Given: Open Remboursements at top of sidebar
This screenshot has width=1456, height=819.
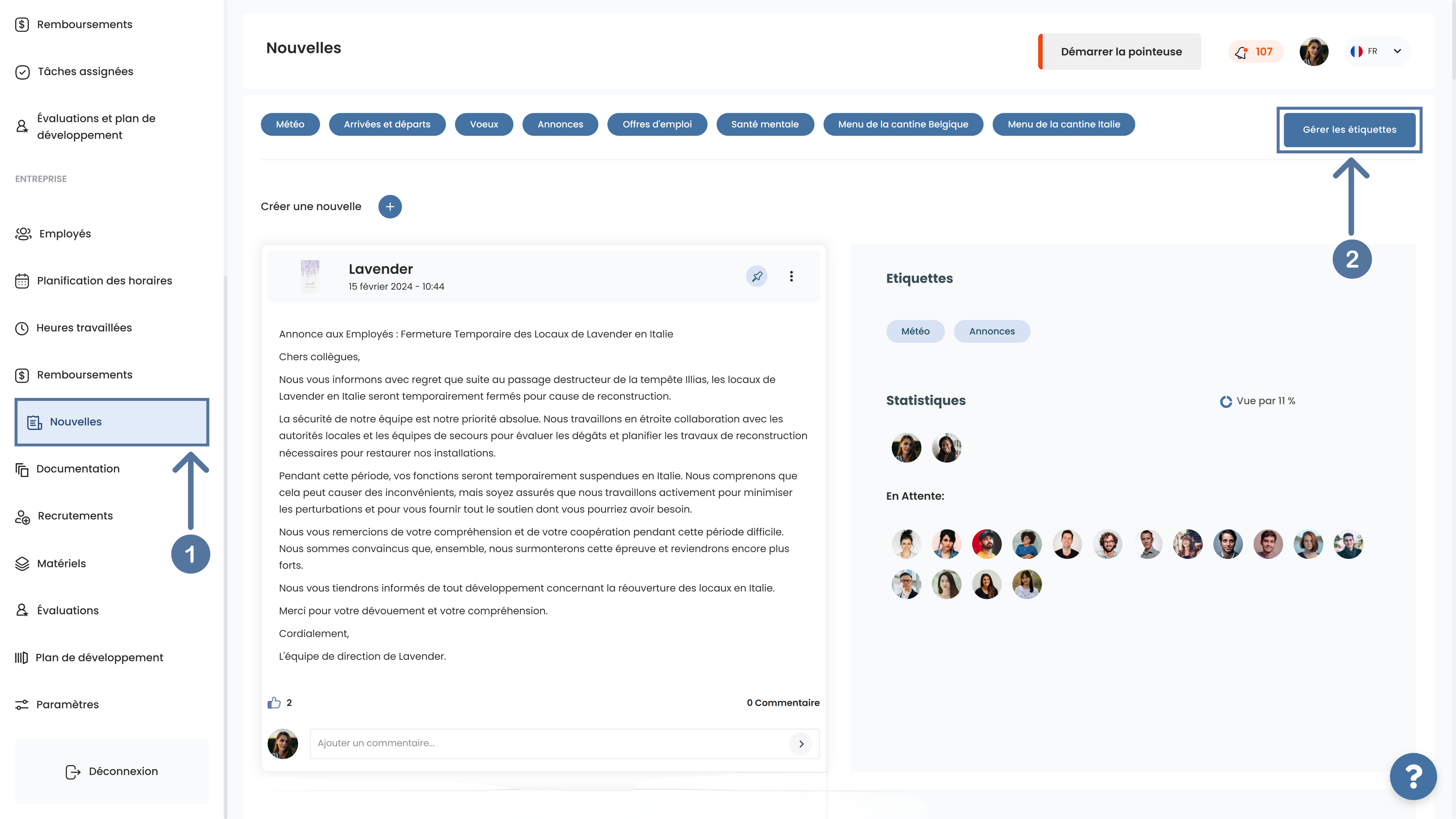Looking at the screenshot, I should (x=74, y=24).
